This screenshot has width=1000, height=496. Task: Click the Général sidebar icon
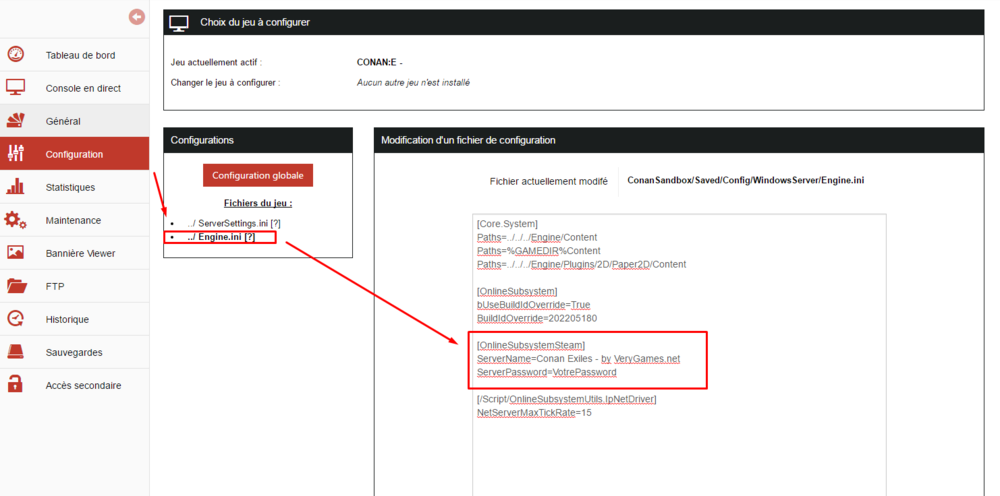coord(16,121)
